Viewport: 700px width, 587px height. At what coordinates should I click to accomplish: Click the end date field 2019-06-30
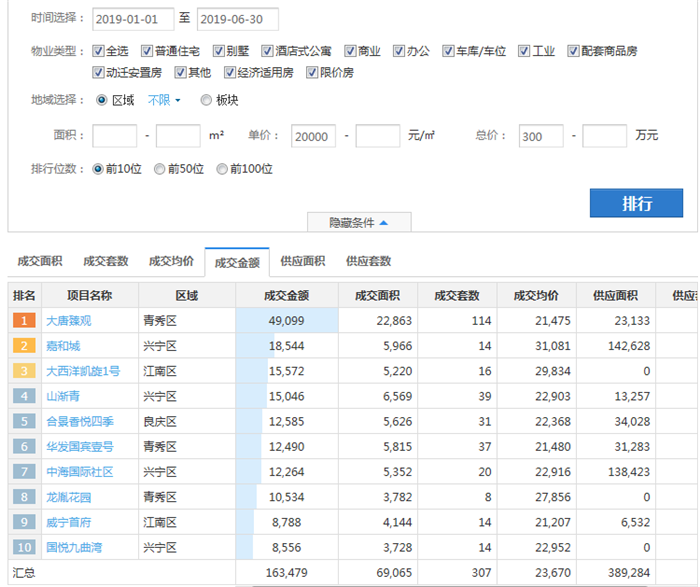pyautogui.click(x=238, y=19)
